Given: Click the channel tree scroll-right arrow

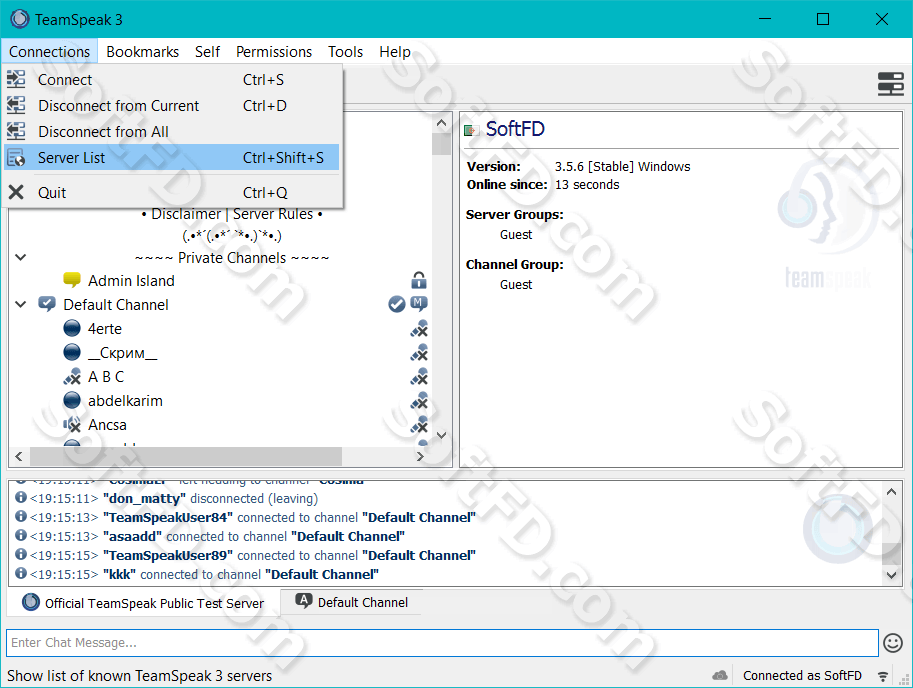Looking at the screenshot, I should pyautogui.click(x=420, y=456).
